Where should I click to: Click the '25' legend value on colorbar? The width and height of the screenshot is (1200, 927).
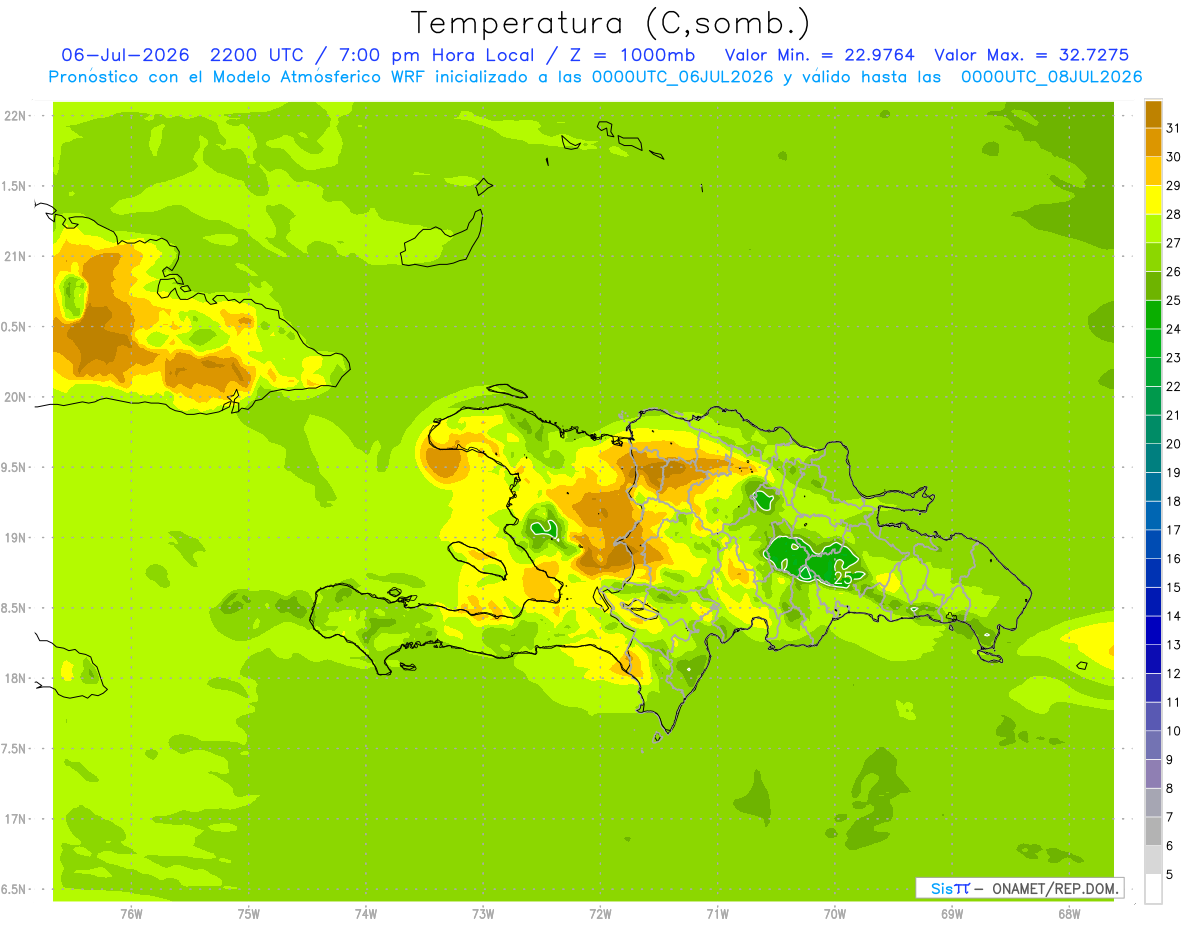click(x=1174, y=300)
